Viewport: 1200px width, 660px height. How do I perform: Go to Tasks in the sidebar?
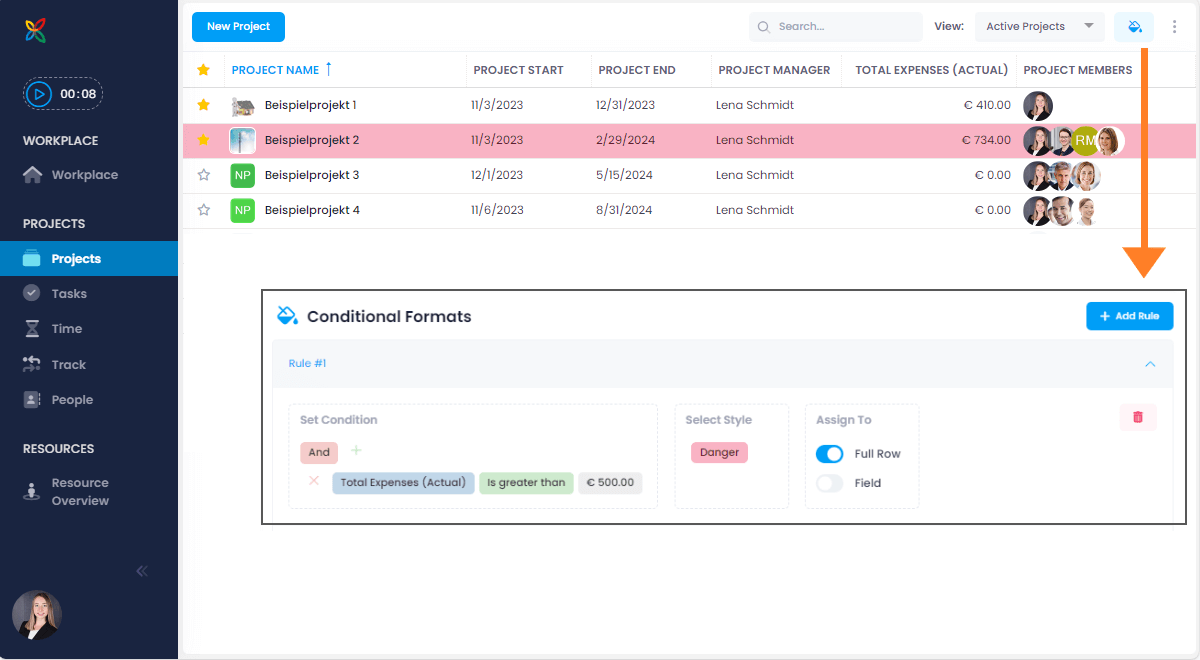(x=69, y=294)
